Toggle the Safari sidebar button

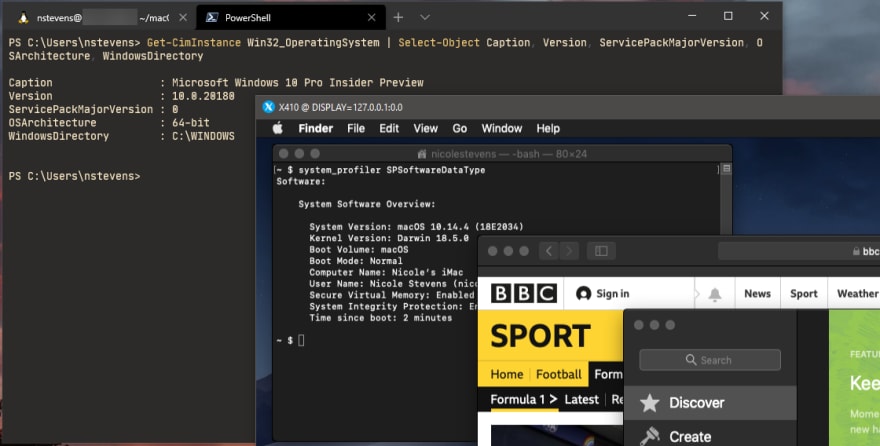pyautogui.click(x=601, y=251)
